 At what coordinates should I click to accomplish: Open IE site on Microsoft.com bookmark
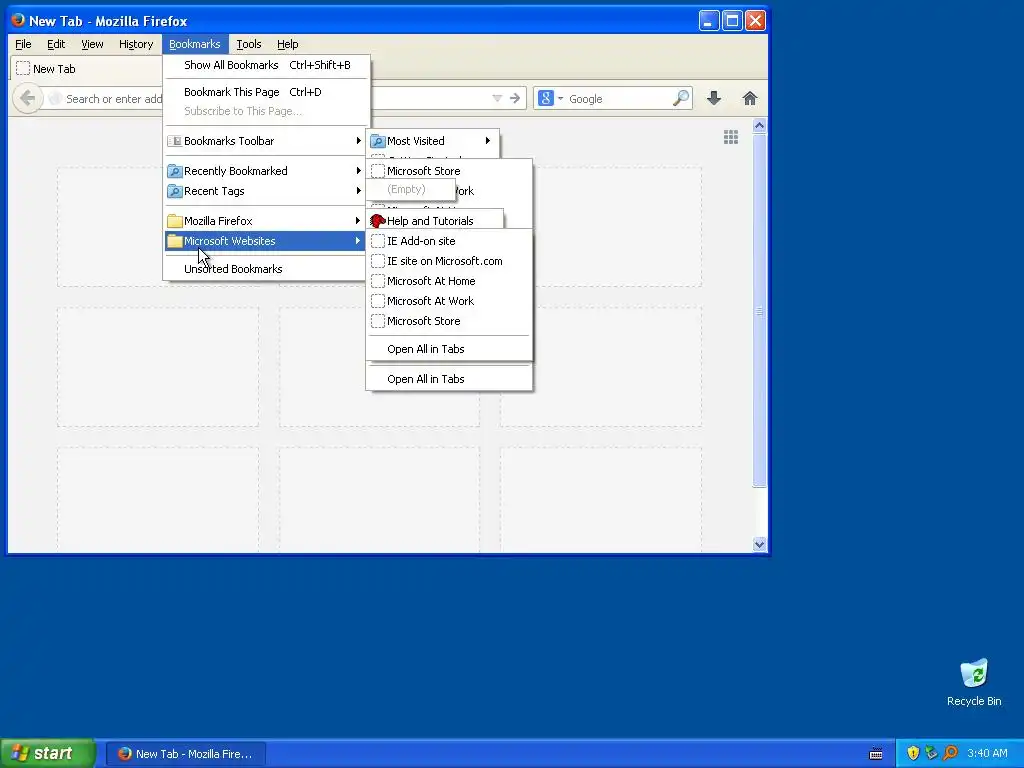coord(449,261)
